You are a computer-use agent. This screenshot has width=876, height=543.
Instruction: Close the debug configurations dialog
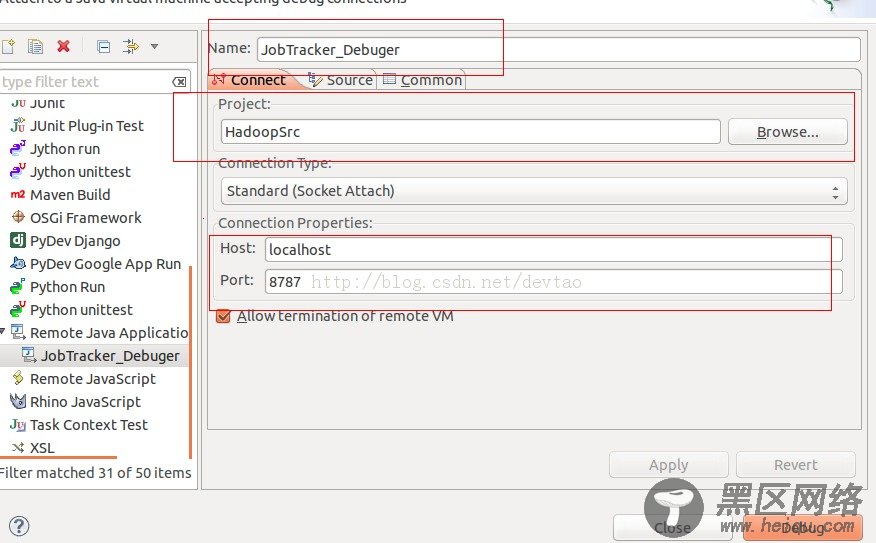672,528
